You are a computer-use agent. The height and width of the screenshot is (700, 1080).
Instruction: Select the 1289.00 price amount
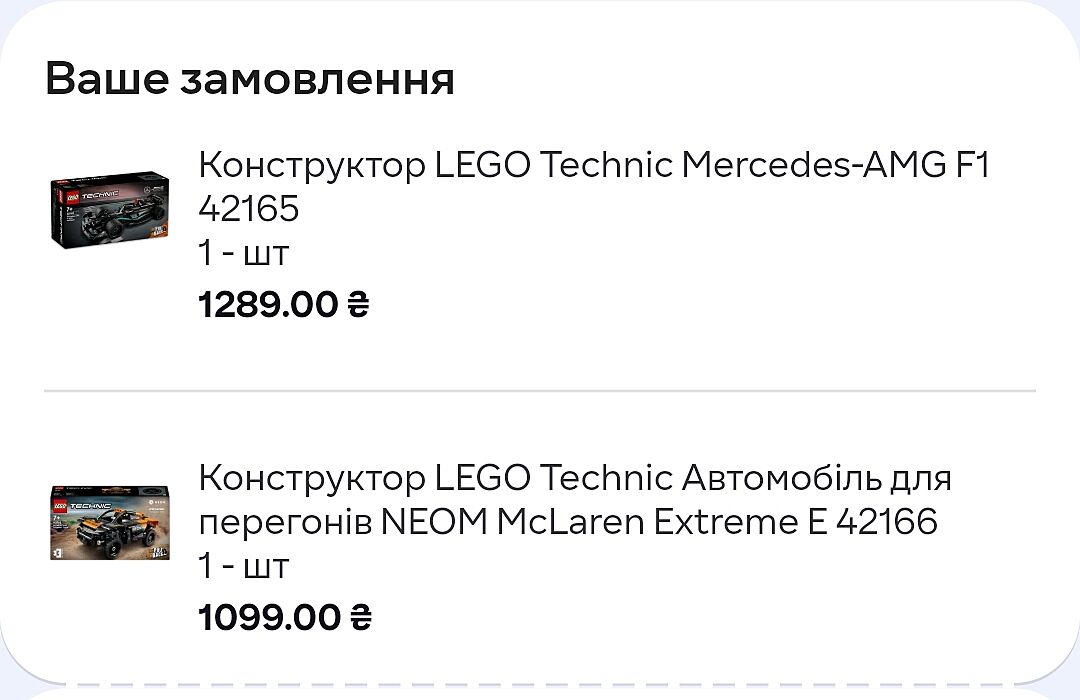coord(268,305)
